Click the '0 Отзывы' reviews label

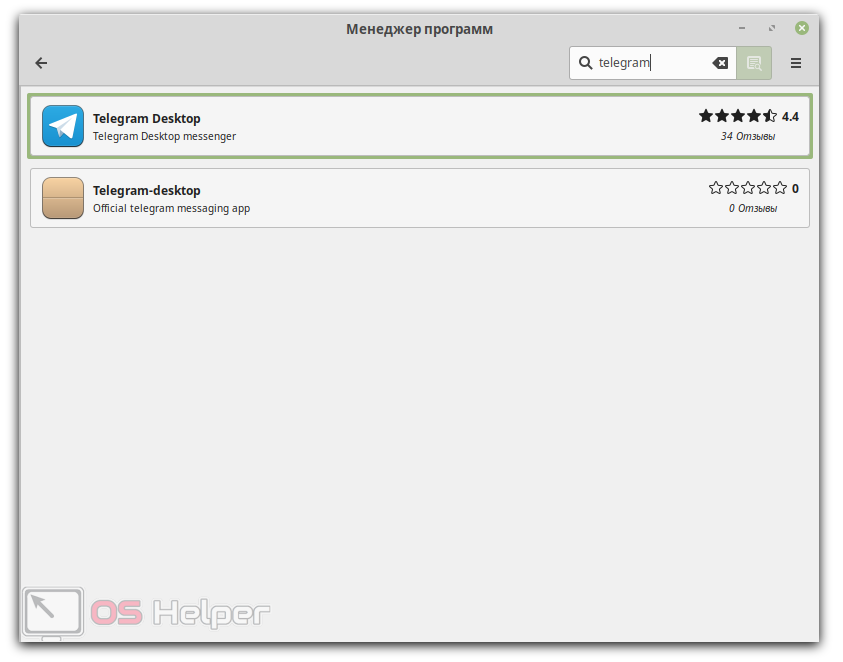tap(752, 208)
